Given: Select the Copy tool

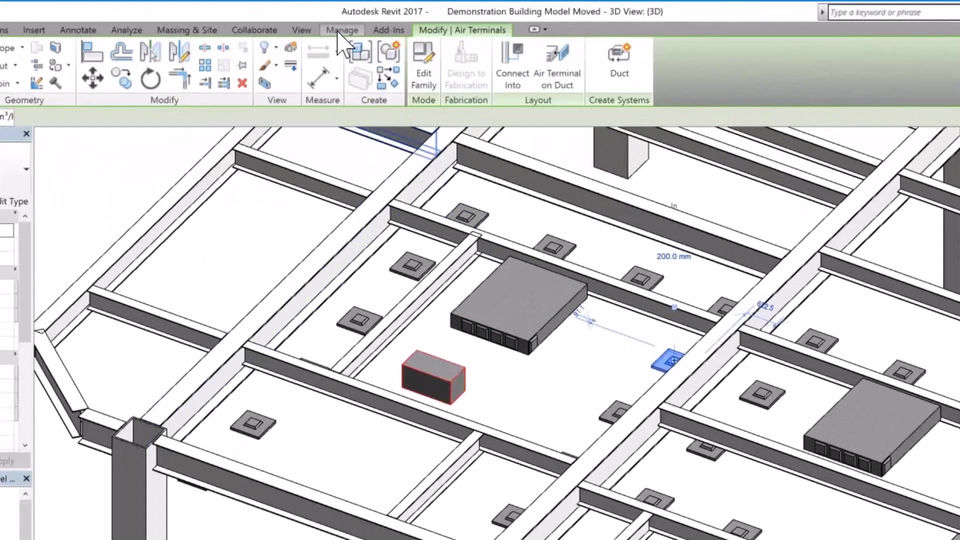Looking at the screenshot, I should [121, 78].
